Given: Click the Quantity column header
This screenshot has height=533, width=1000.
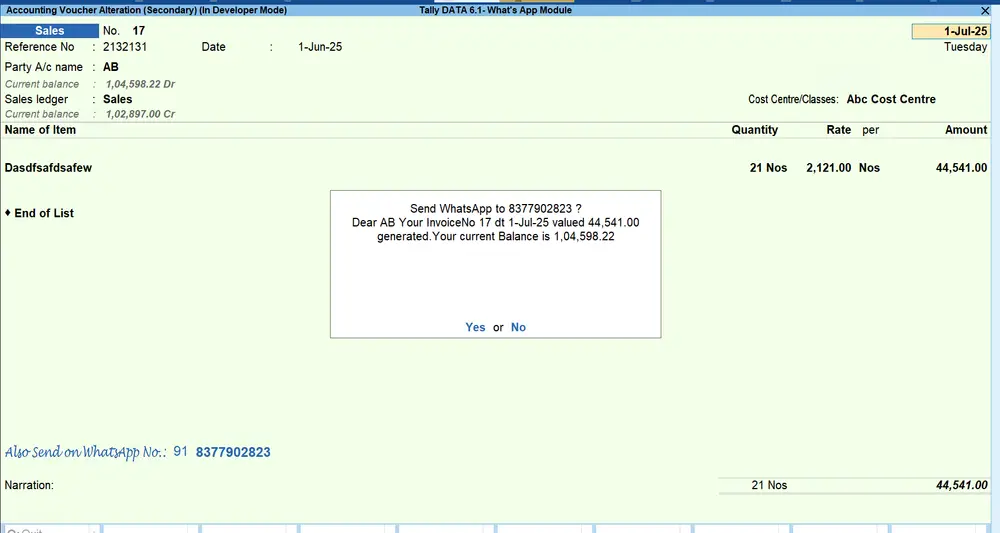Looking at the screenshot, I should pyautogui.click(x=754, y=130).
